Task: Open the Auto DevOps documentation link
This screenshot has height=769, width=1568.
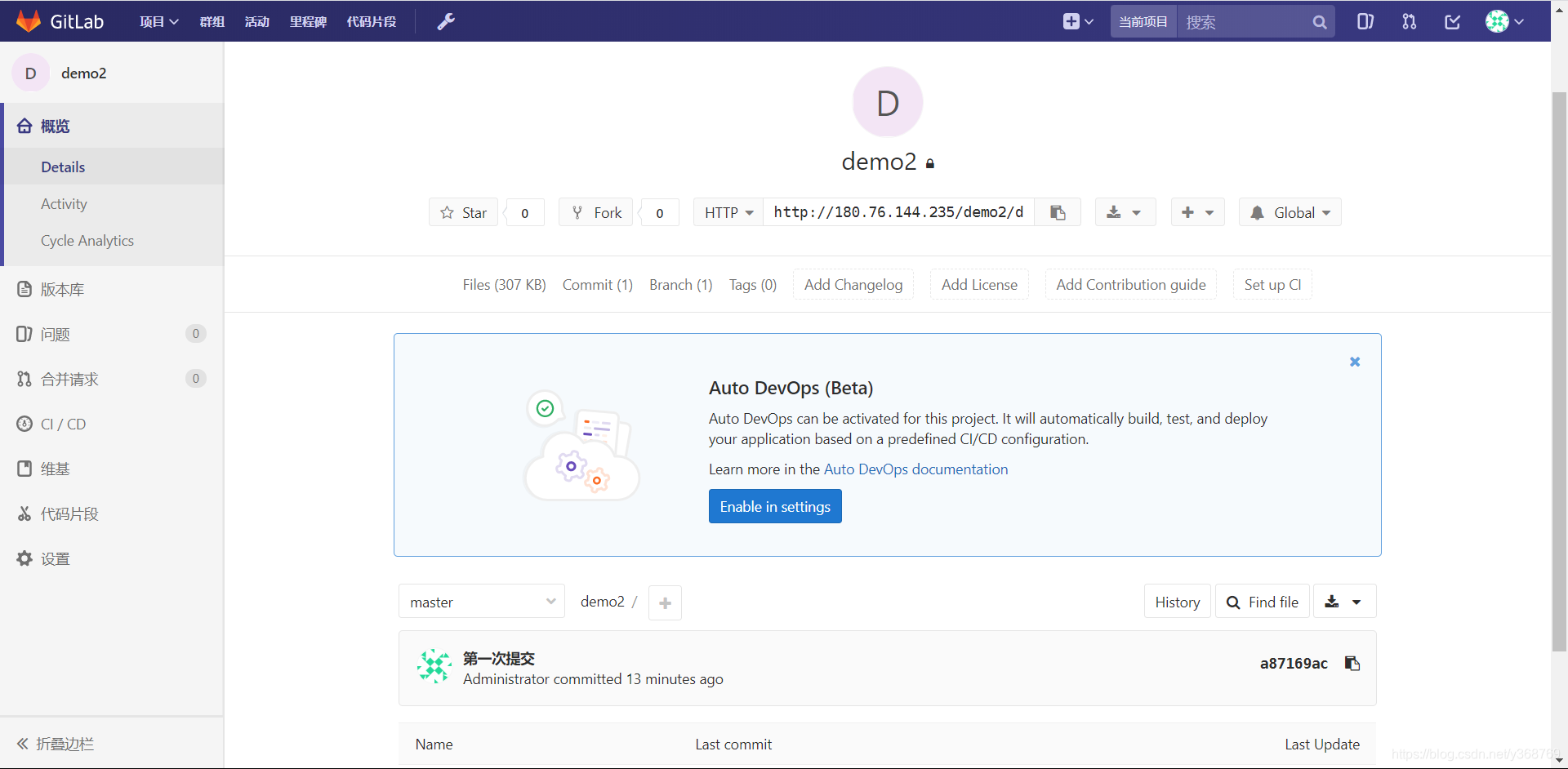Action: pos(915,469)
